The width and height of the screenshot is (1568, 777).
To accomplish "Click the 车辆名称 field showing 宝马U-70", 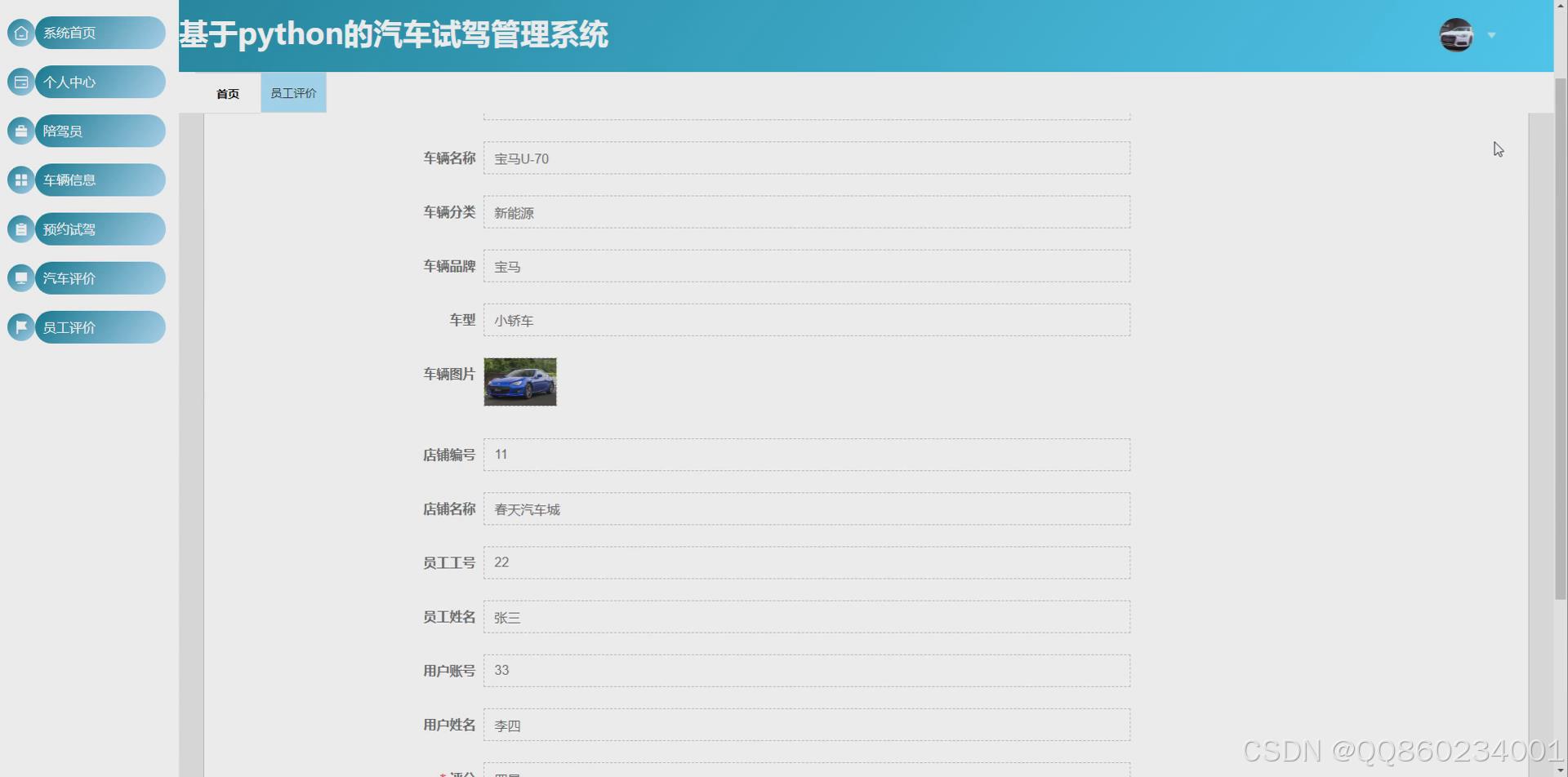I will click(806, 158).
